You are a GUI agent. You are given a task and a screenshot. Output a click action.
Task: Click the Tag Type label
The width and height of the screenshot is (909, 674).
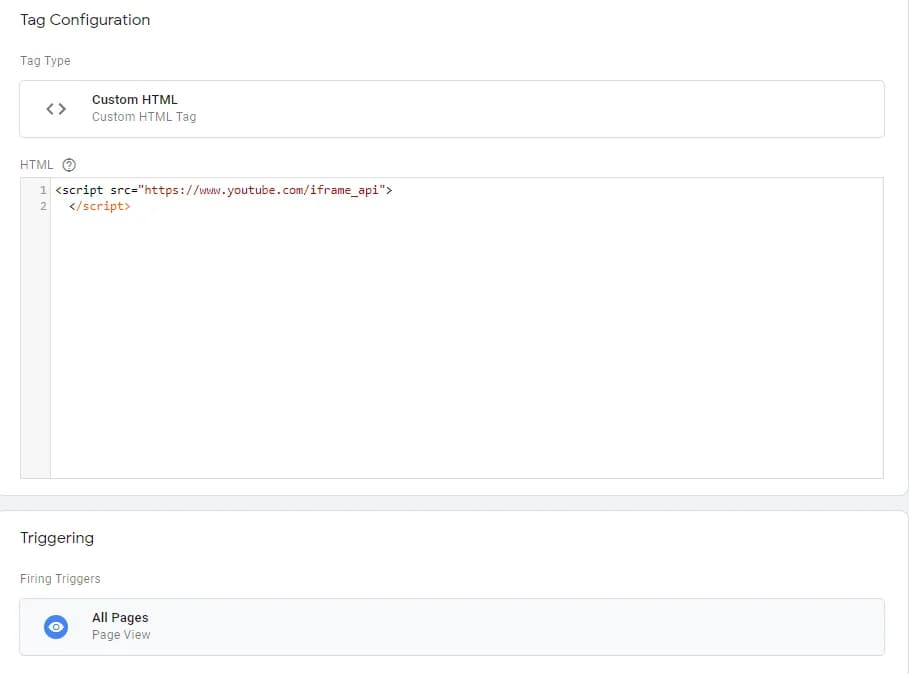coord(45,60)
